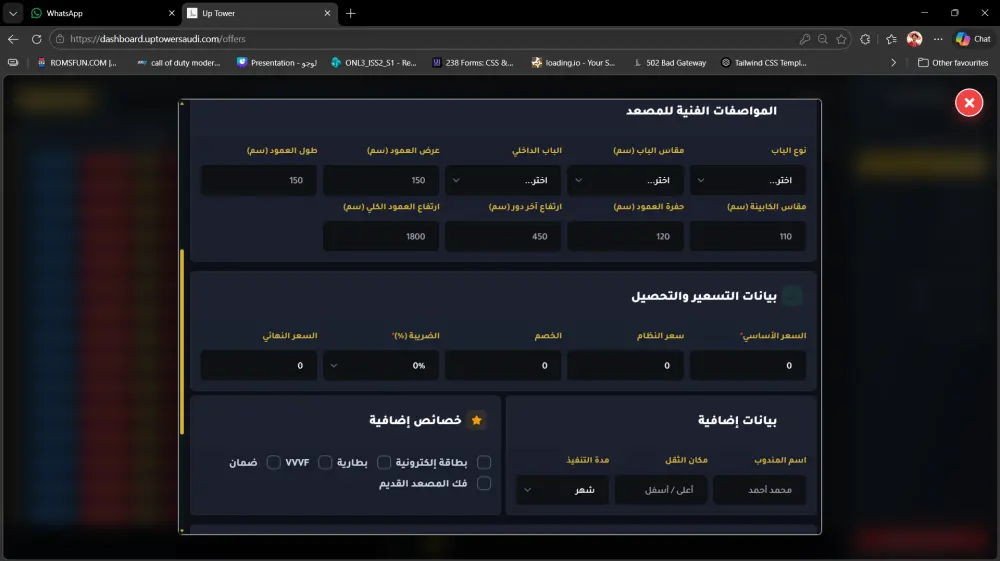
Task: Open the browser profile avatar
Action: [915, 39]
